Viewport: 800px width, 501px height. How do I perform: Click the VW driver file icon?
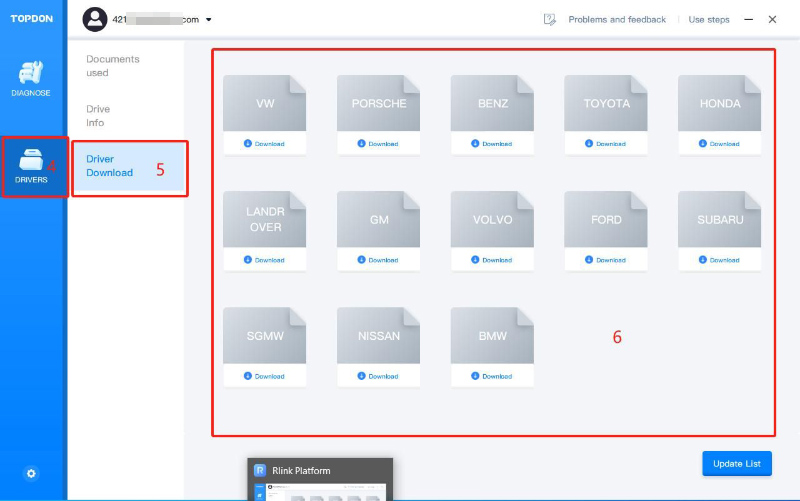(x=264, y=103)
